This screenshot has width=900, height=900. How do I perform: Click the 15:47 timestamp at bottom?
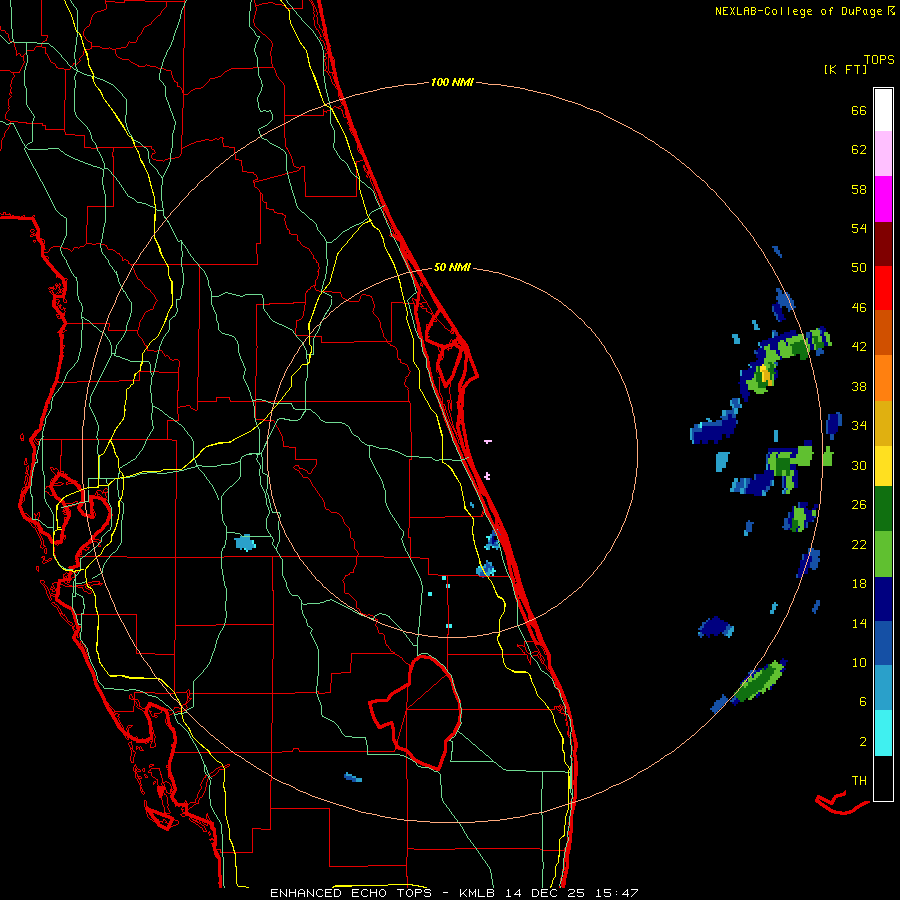pos(616,893)
